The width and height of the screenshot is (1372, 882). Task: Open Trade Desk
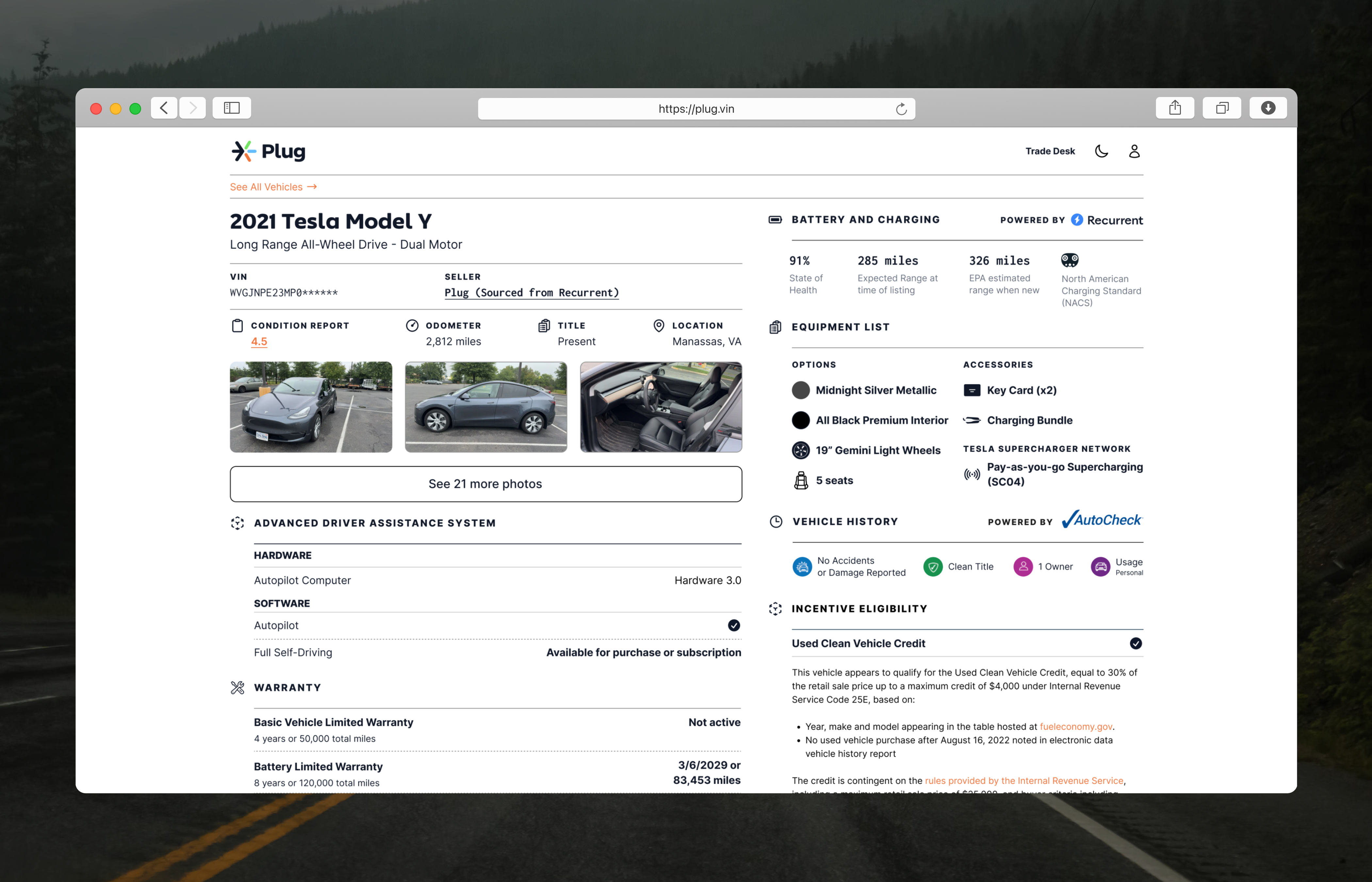pyautogui.click(x=1050, y=151)
